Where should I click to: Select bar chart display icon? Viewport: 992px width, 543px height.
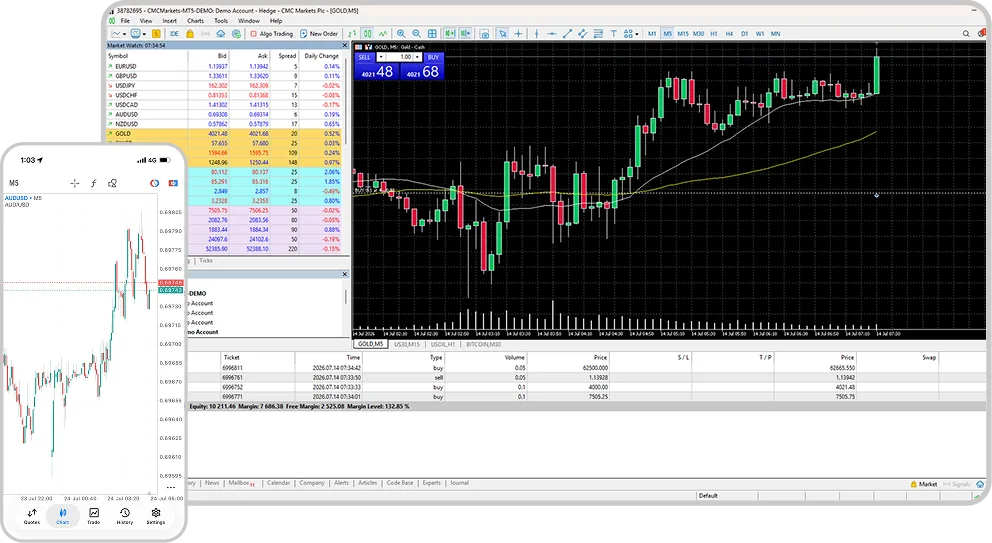(352, 34)
